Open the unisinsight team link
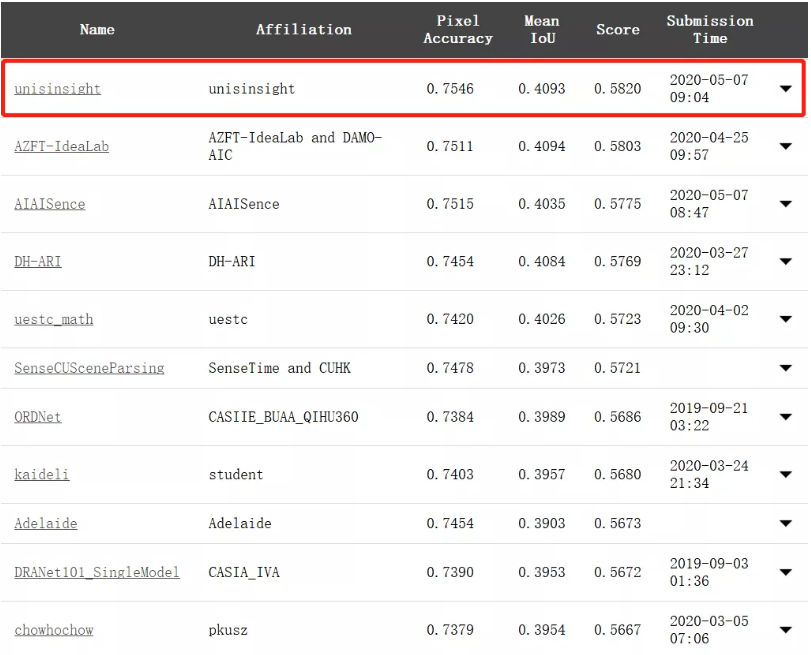The image size is (811, 655). point(57,89)
